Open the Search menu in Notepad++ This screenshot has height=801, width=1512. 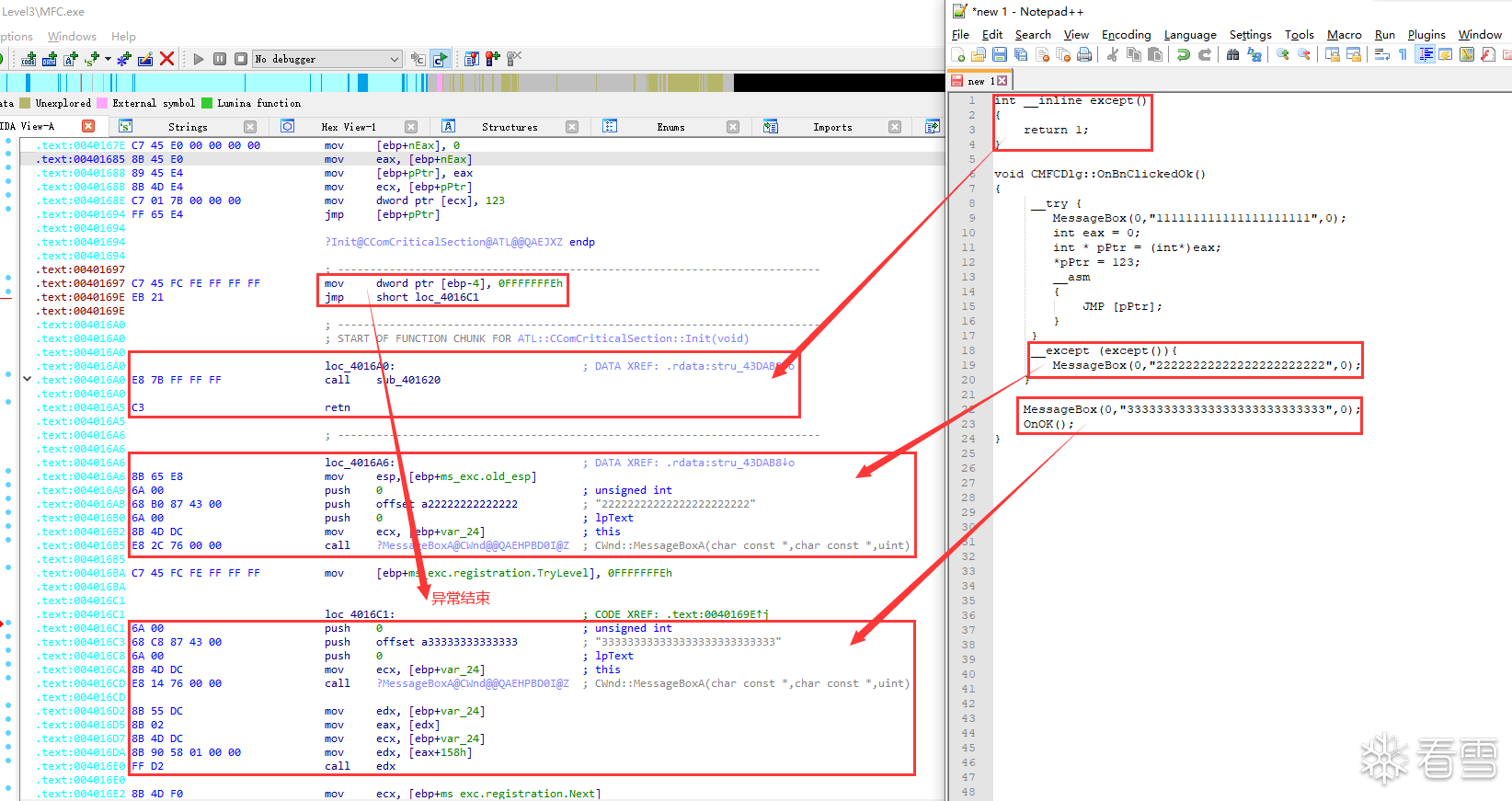coord(1033,35)
